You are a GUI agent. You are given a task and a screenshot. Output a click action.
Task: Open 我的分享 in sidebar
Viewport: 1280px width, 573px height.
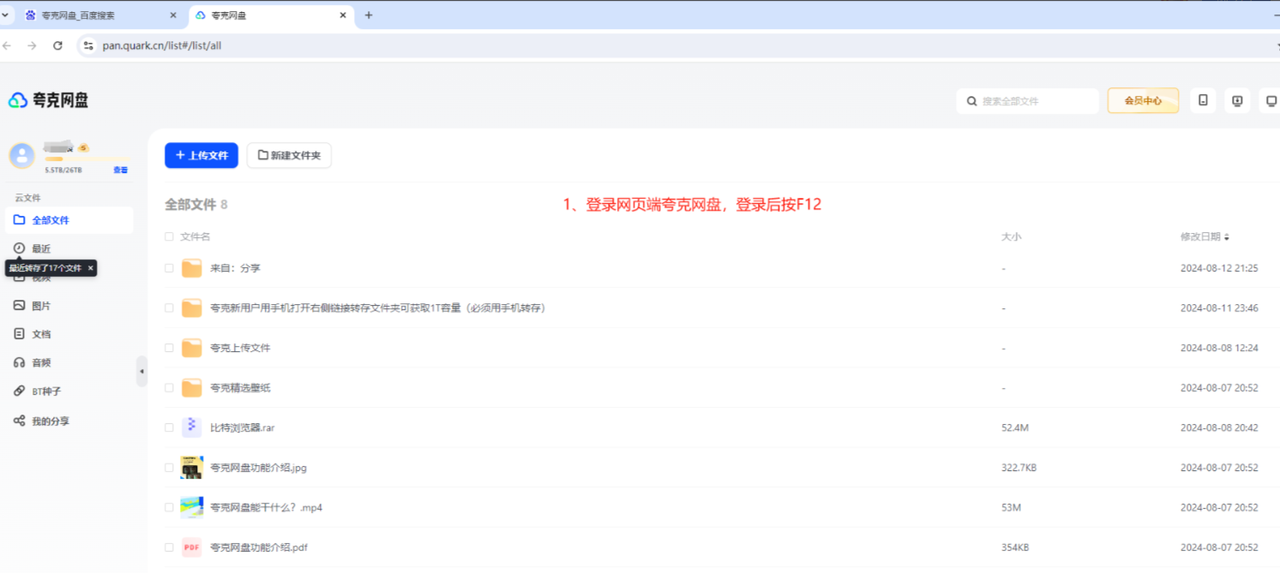click(50, 421)
